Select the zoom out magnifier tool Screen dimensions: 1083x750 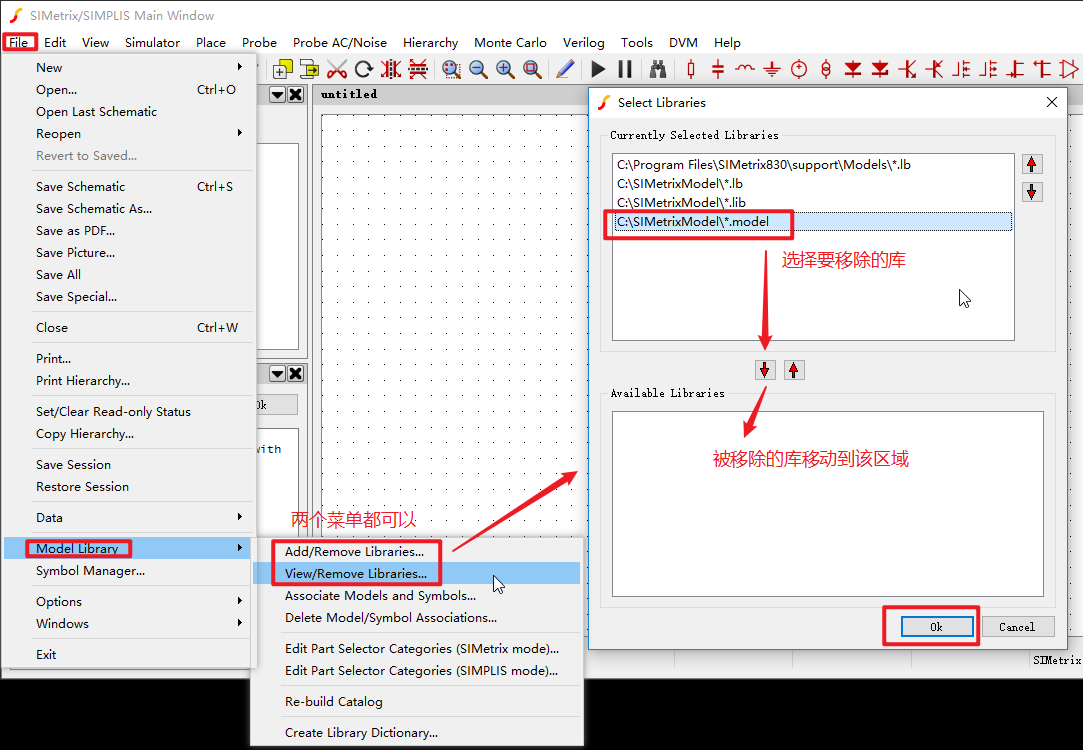pos(478,69)
